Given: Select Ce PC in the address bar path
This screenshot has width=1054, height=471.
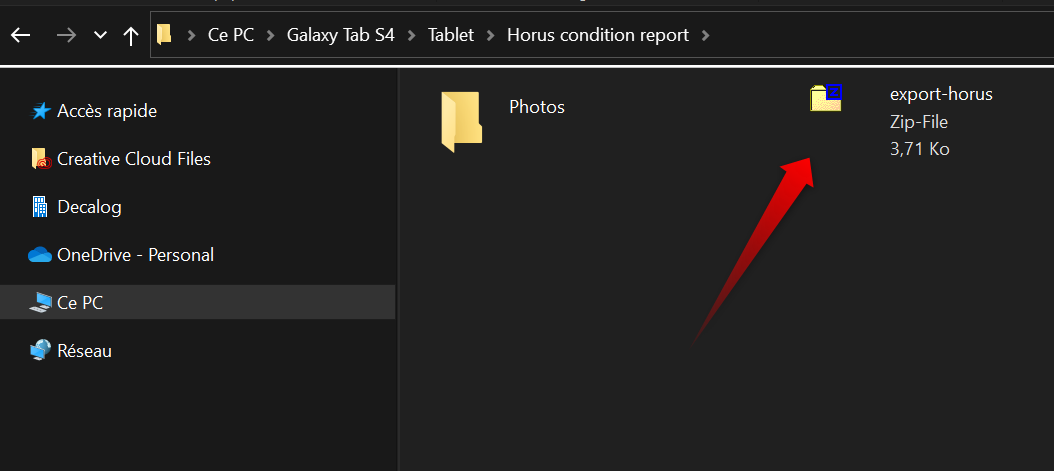Looking at the screenshot, I should point(230,35).
